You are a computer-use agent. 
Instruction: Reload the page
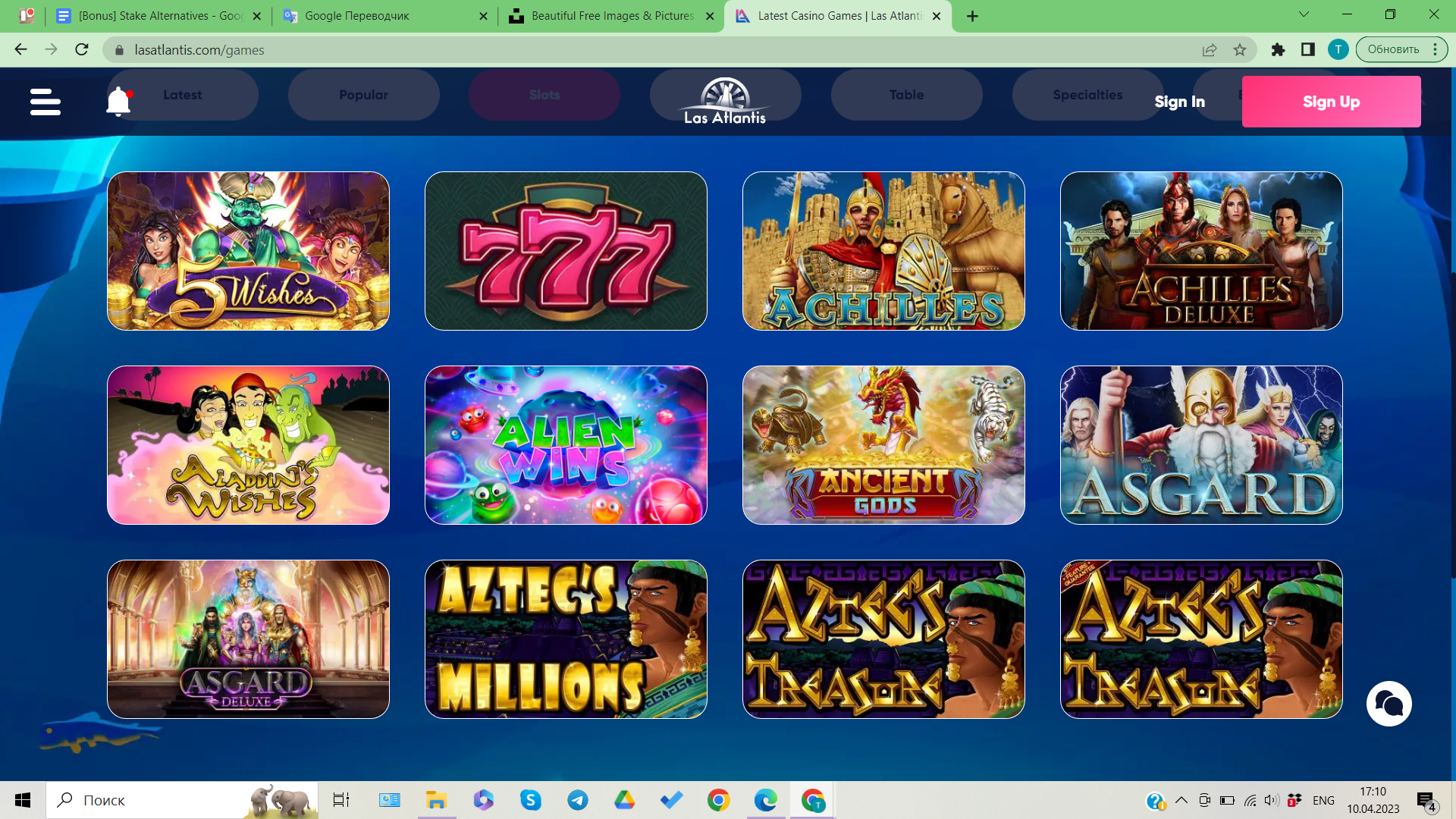pyautogui.click(x=82, y=50)
